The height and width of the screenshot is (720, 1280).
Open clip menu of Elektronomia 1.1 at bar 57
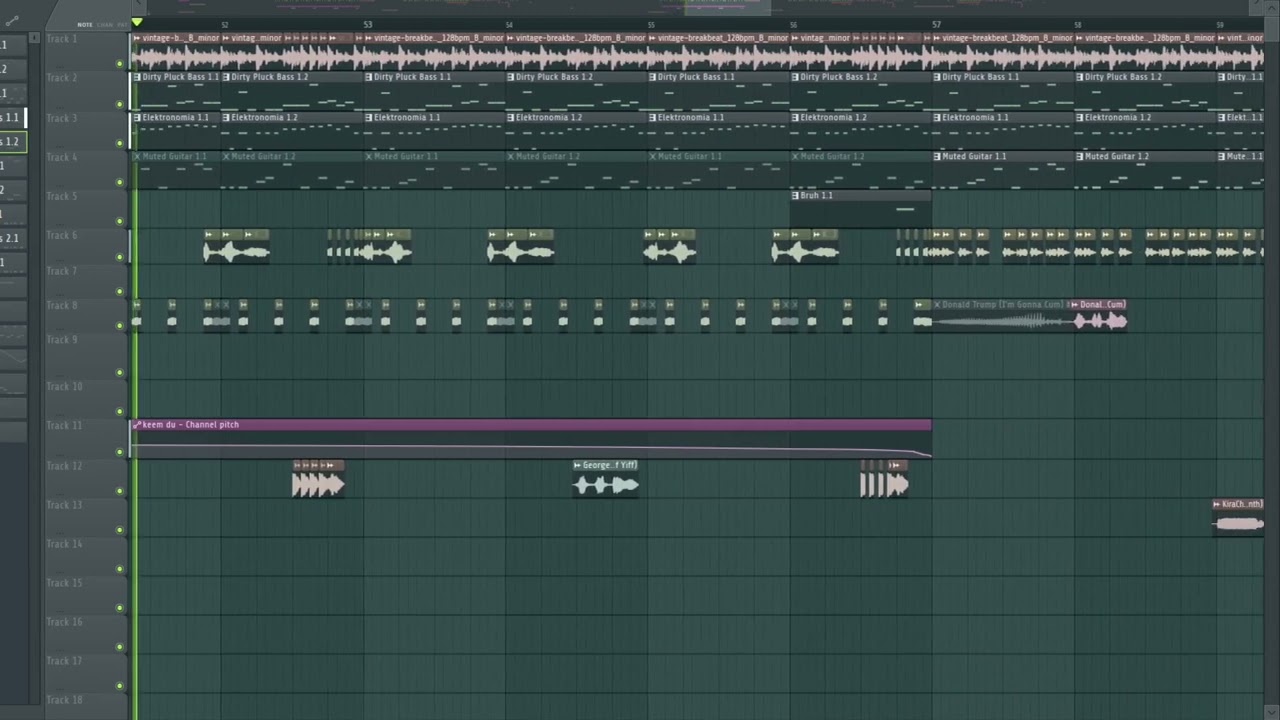pyautogui.click(x=938, y=118)
